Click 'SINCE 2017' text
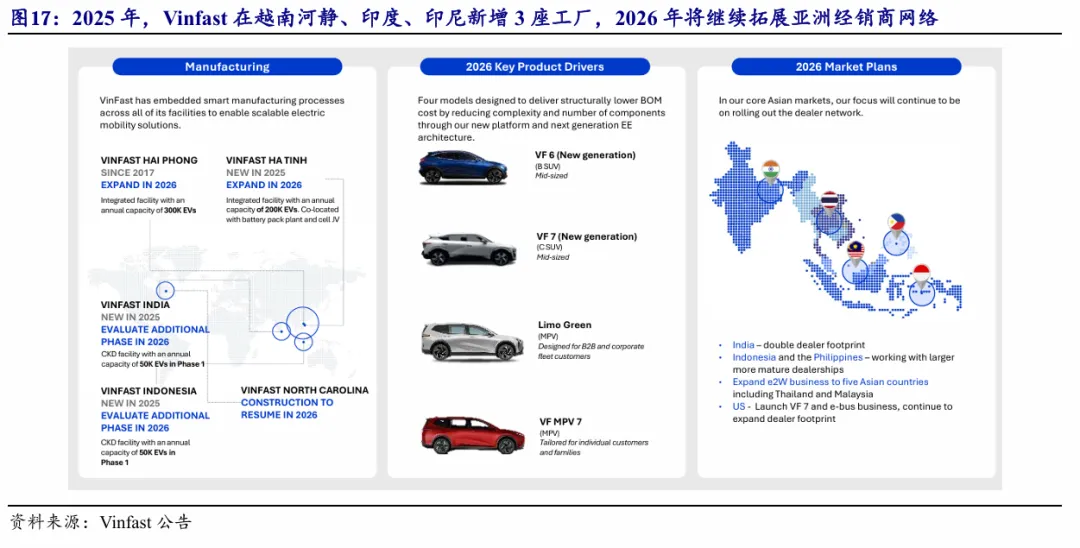Image resolution: width=1080 pixels, height=548 pixels. [x=127, y=173]
